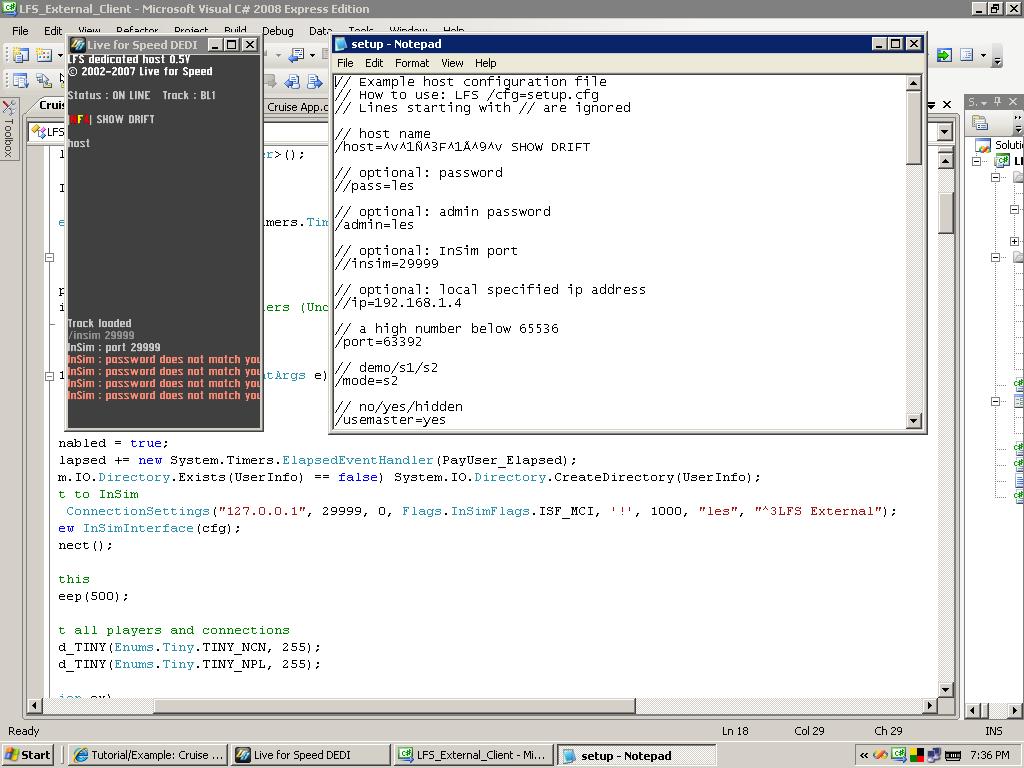Open the Edit menu in setup Notepad
This screenshot has width=1024, height=768.
[374, 63]
